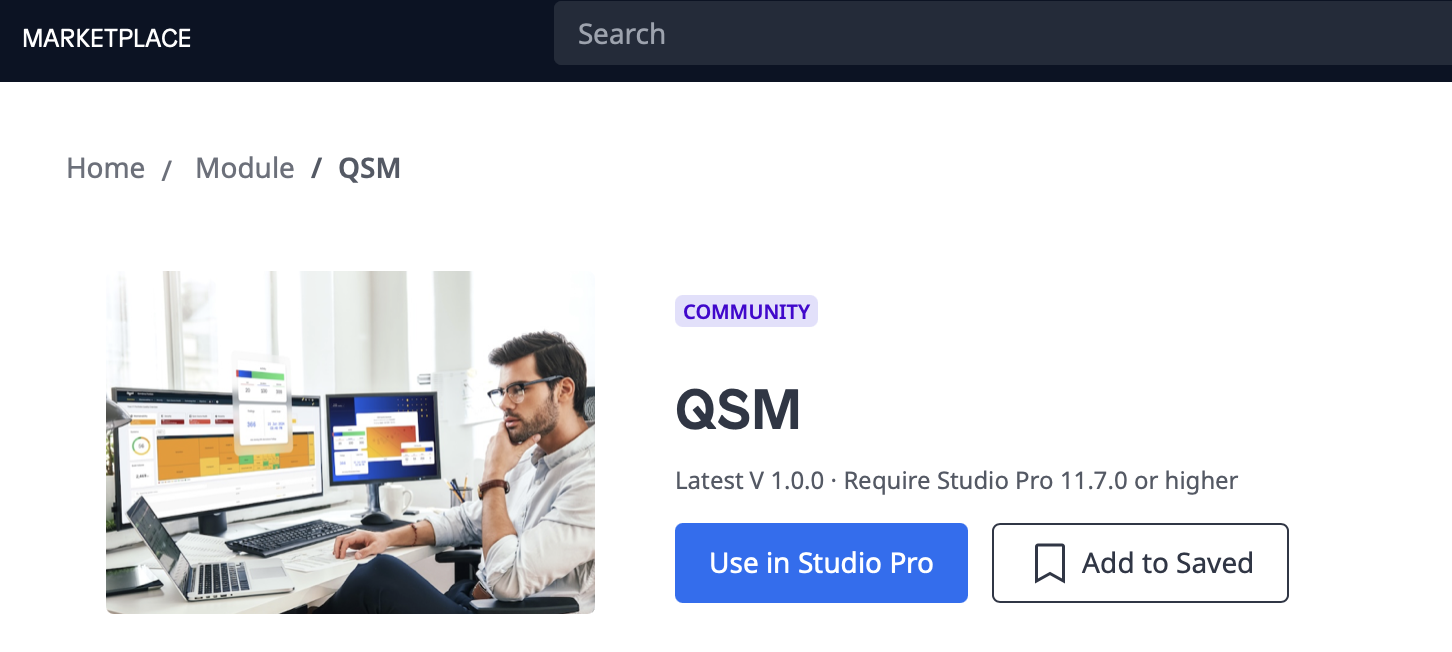This screenshot has height=652, width=1452.
Task: Focus the Search field in header
Action: (1003, 34)
